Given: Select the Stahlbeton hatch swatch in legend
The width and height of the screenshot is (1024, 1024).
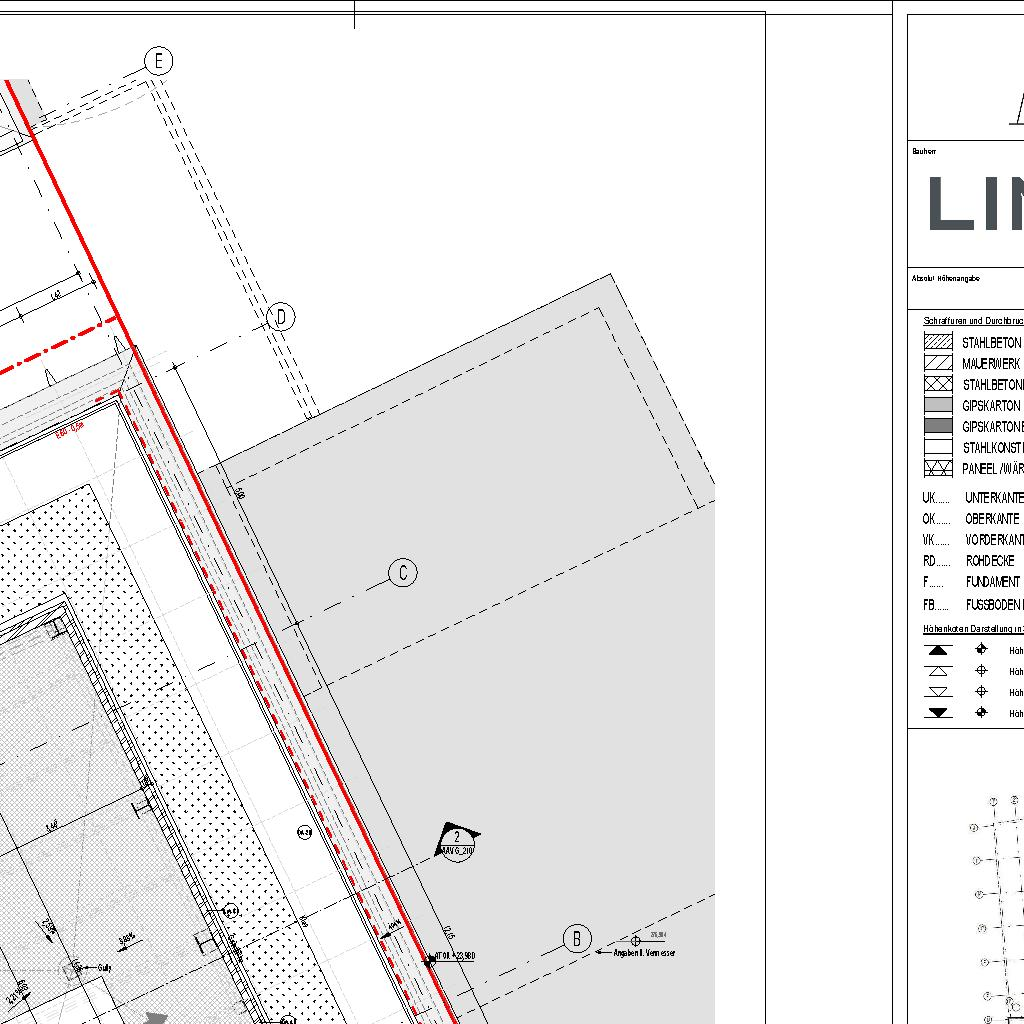Looking at the screenshot, I should (938, 342).
